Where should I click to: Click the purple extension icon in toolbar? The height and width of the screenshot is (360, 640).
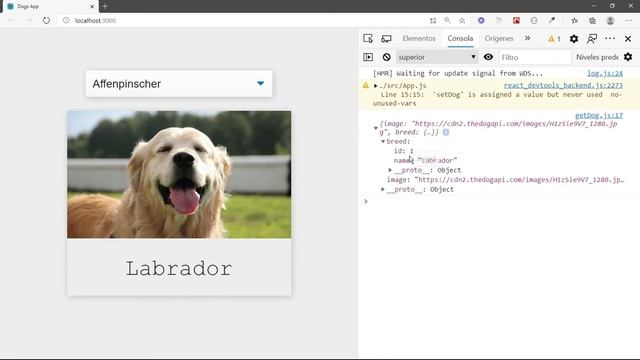[481, 20]
